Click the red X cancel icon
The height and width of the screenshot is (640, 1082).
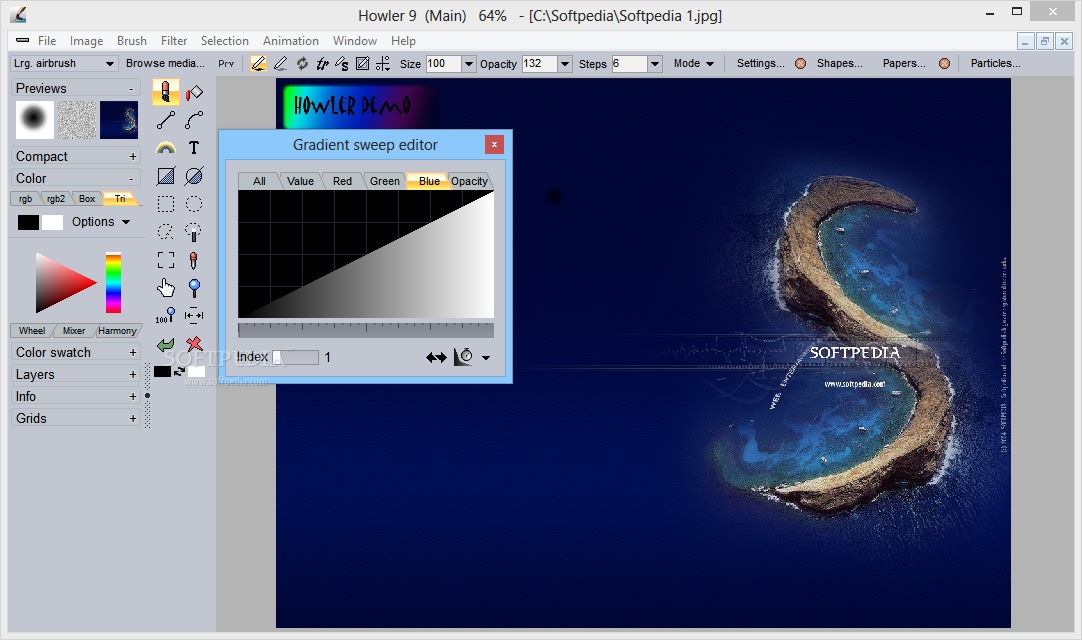click(195, 344)
